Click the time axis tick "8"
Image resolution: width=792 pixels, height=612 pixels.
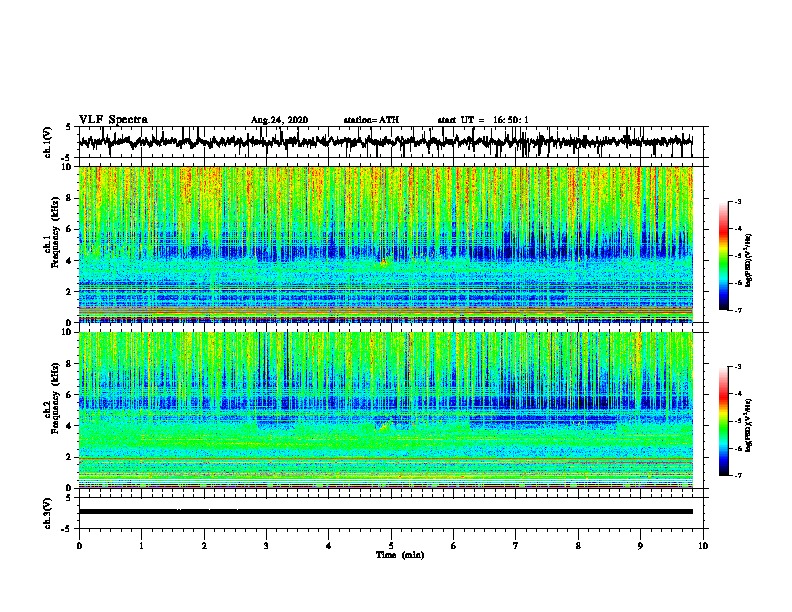pos(578,546)
